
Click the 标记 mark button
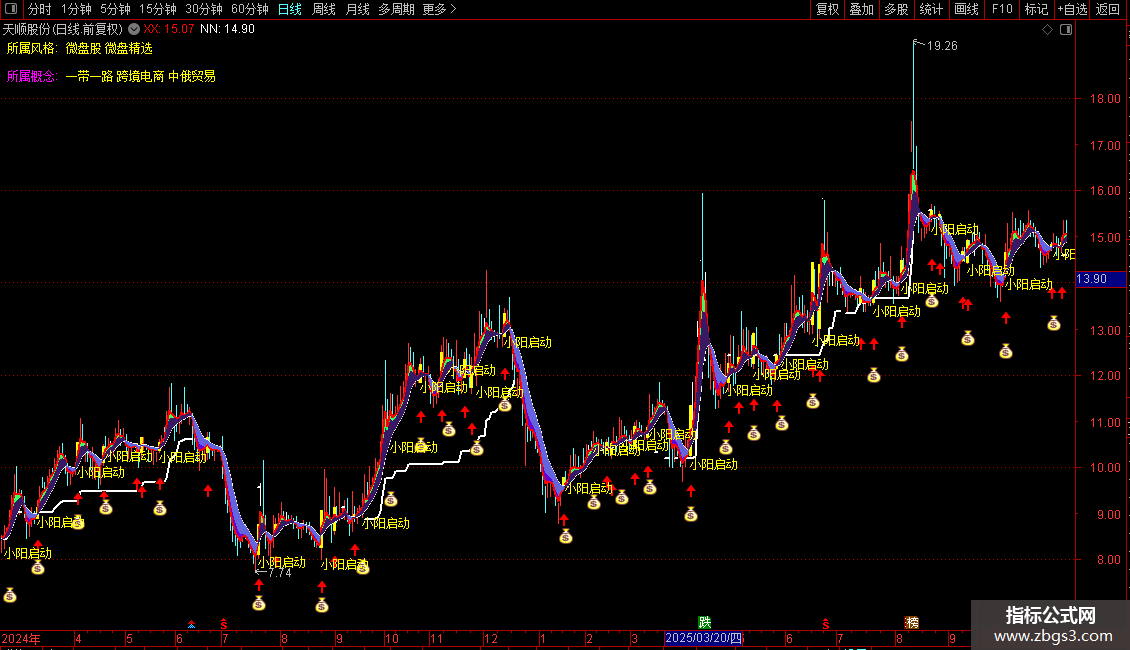tap(1036, 9)
